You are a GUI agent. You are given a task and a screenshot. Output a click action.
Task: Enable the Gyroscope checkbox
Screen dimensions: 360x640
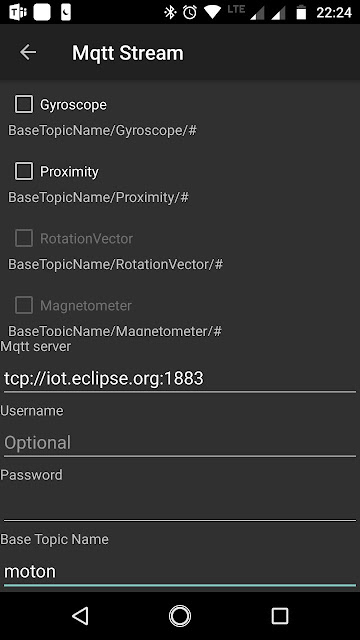[24, 104]
